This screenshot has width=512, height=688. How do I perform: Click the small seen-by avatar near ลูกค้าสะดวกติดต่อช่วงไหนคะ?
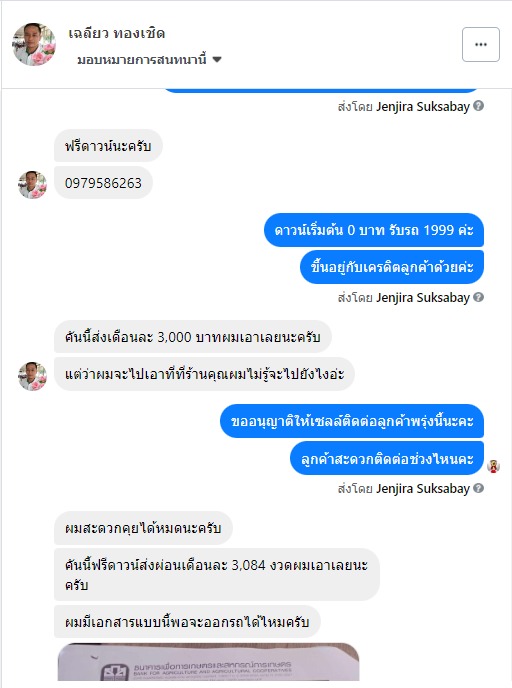(494, 466)
